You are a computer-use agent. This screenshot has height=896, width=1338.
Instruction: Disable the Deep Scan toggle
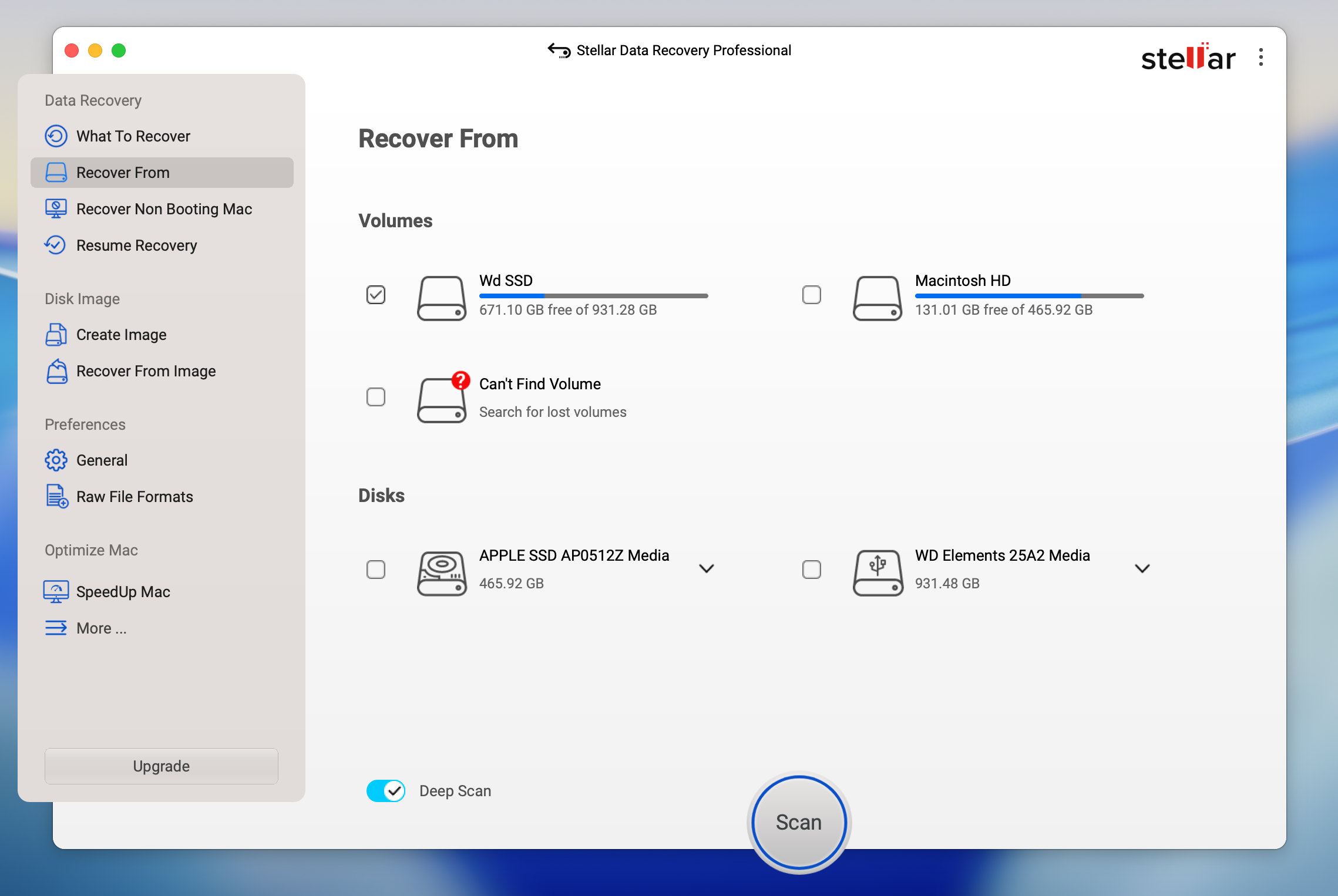coord(386,791)
